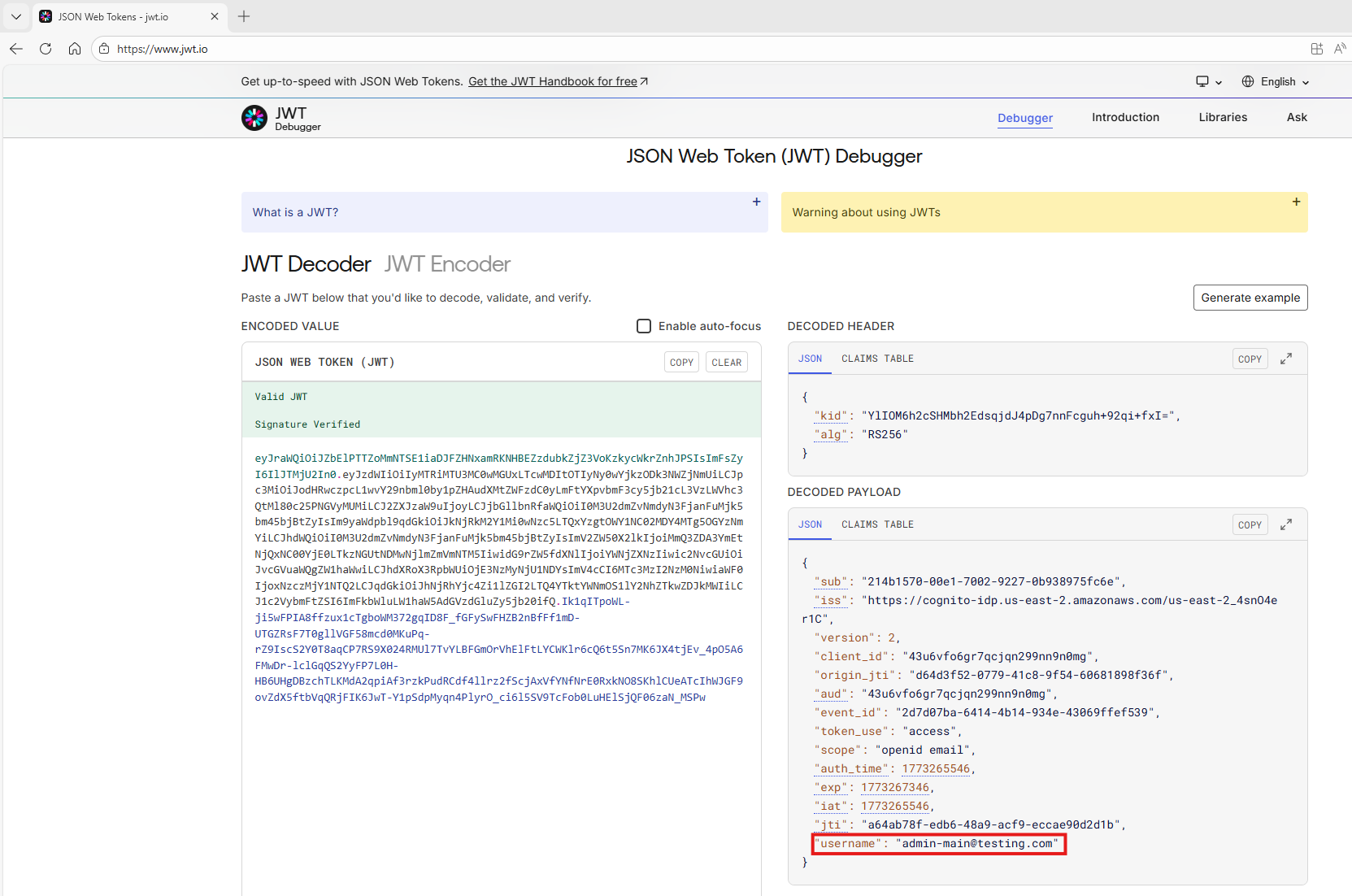The image size is (1352, 896).
Task: Open the display theme monitor dropdown
Action: point(1209,81)
